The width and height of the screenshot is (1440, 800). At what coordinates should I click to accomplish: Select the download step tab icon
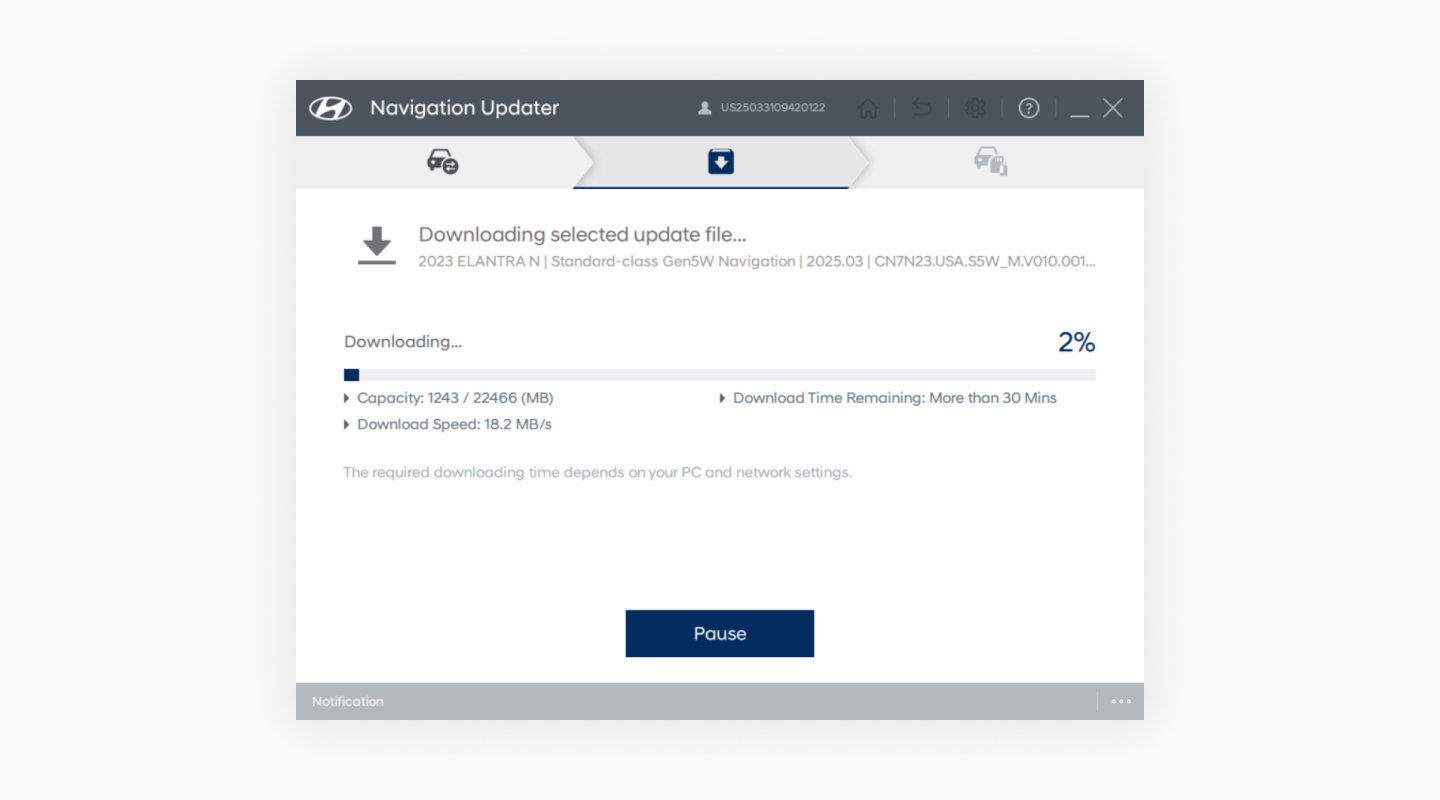coord(721,161)
